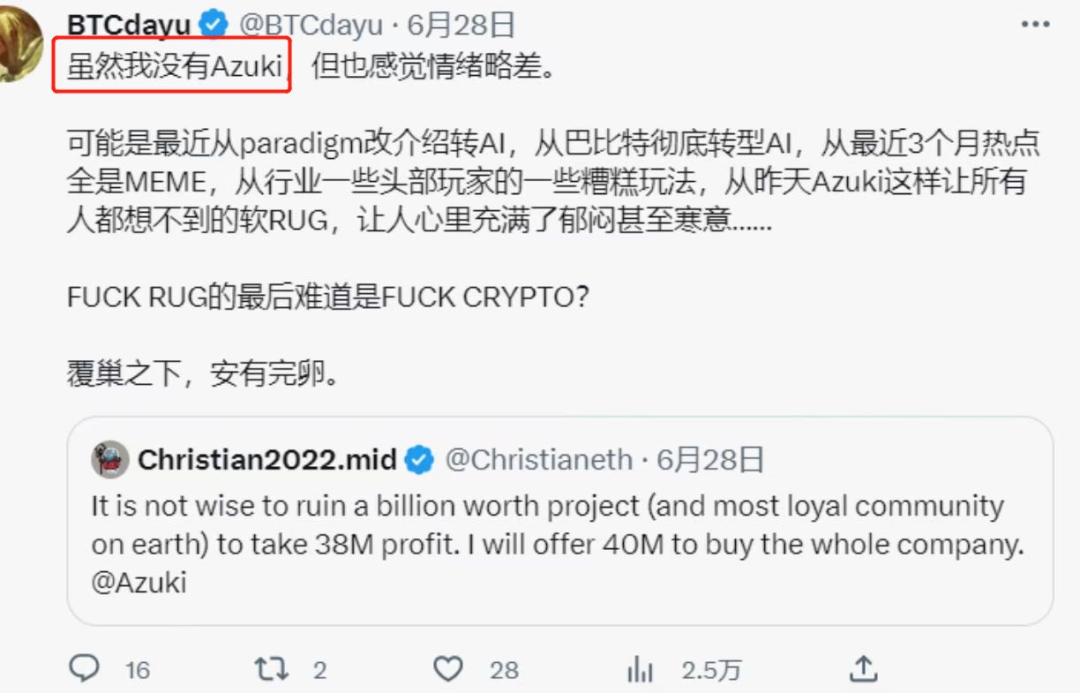Click the quoted tweet's 6月28日 date
1080x693 pixels.
pyautogui.click(x=710, y=459)
